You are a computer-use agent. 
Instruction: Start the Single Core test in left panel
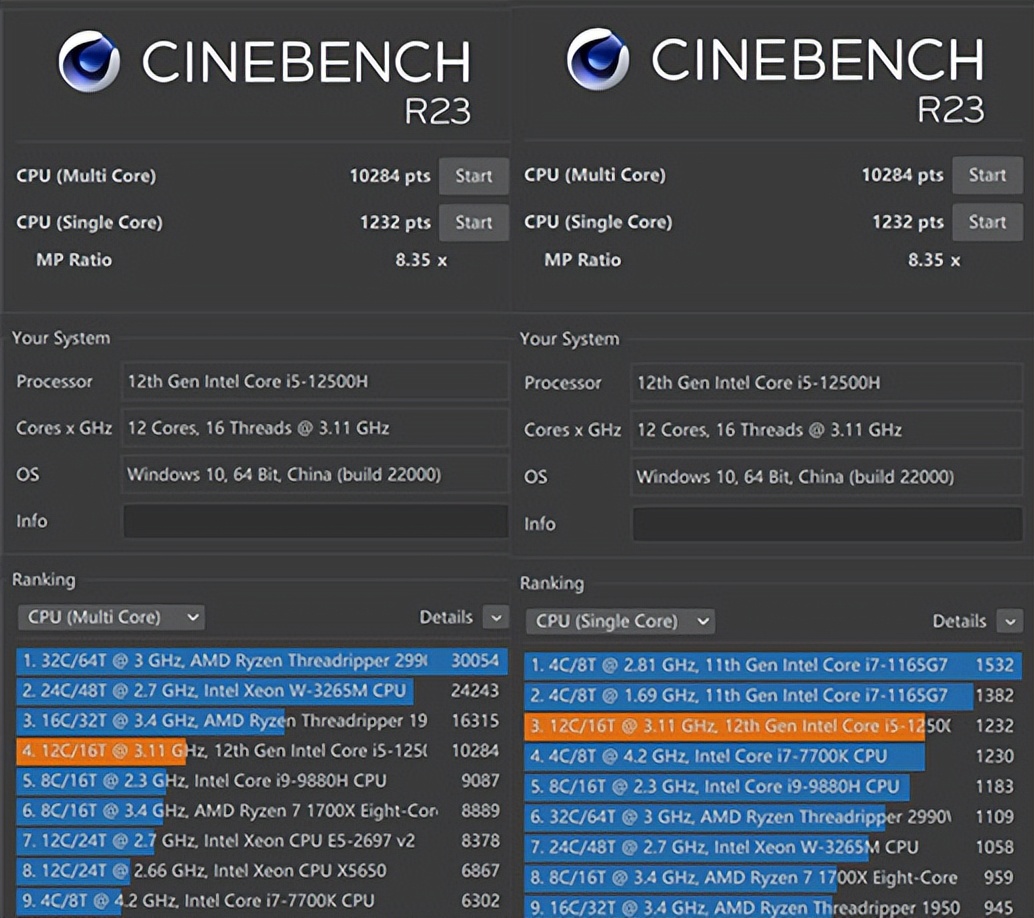pos(473,222)
